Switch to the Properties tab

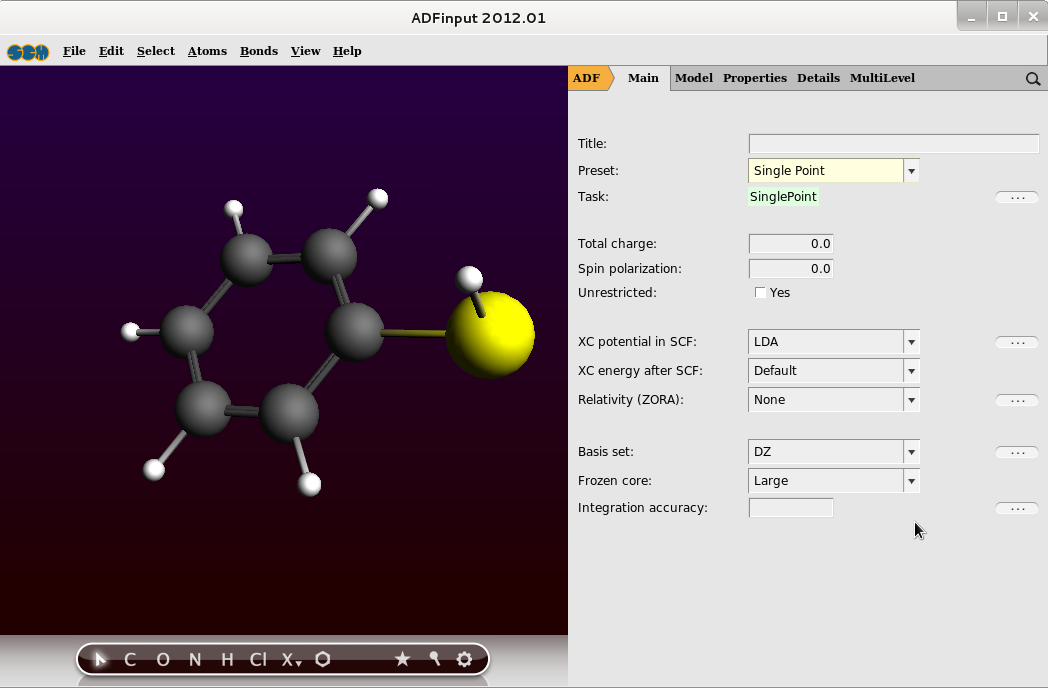[x=754, y=78]
